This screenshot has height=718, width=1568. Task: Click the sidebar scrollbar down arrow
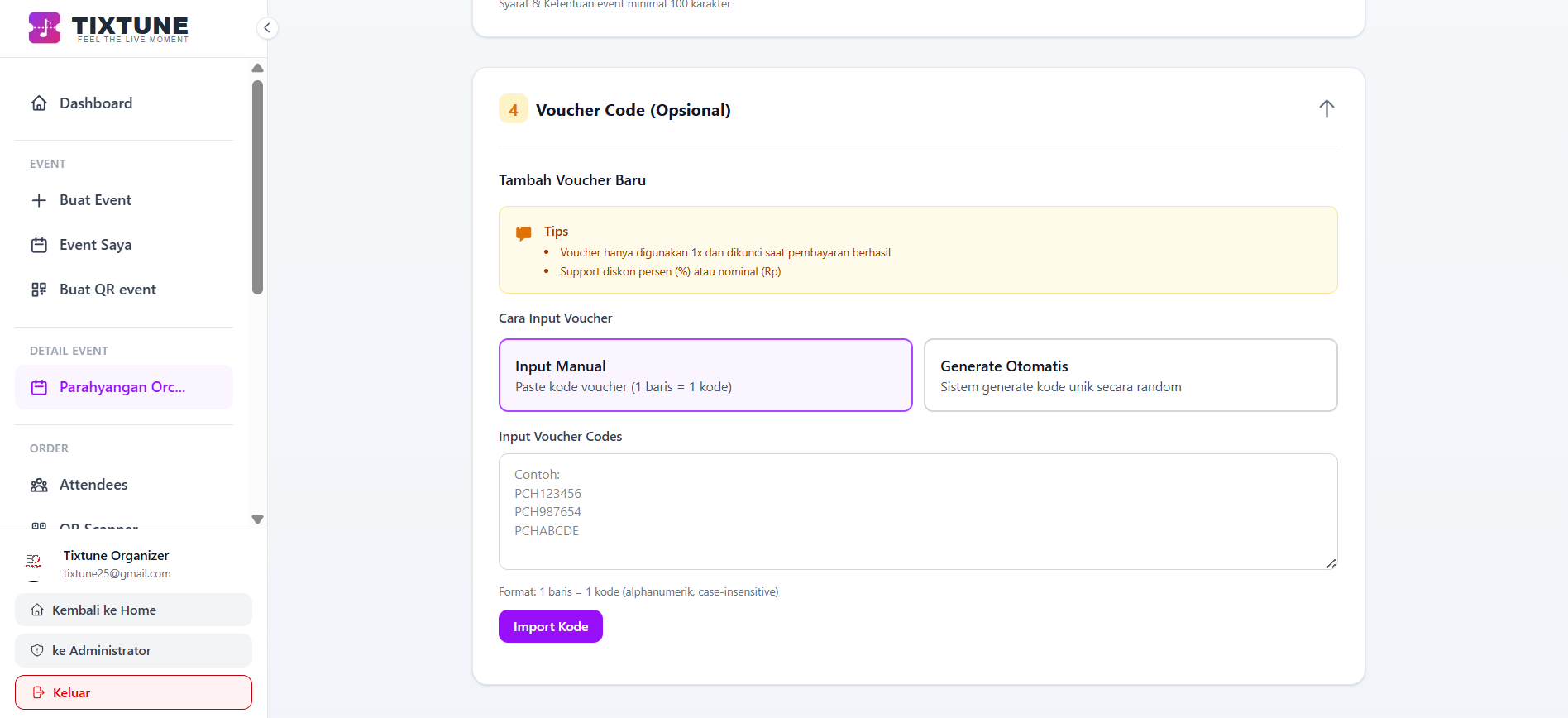pyautogui.click(x=257, y=519)
